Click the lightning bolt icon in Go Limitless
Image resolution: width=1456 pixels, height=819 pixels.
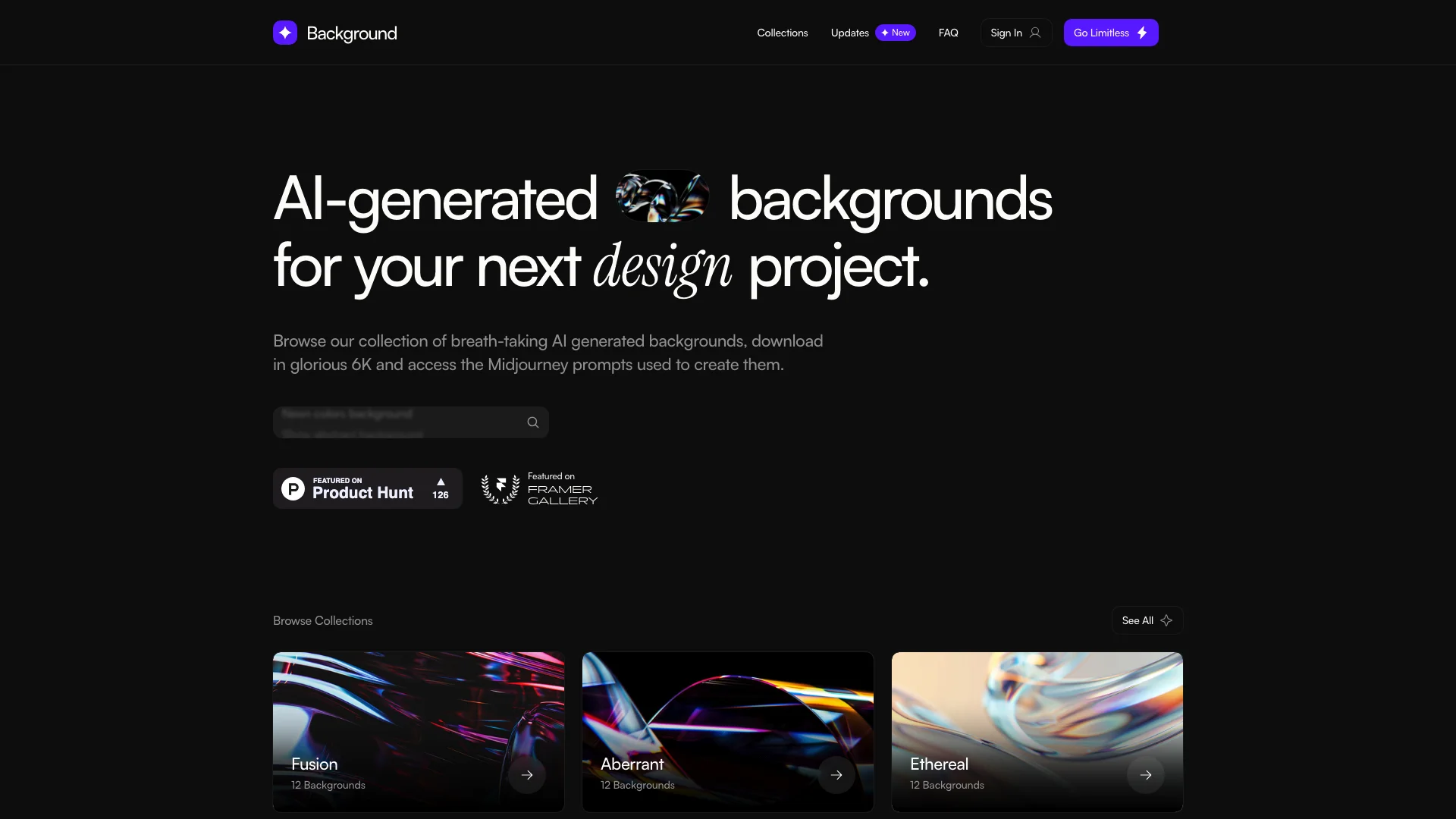tap(1142, 32)
